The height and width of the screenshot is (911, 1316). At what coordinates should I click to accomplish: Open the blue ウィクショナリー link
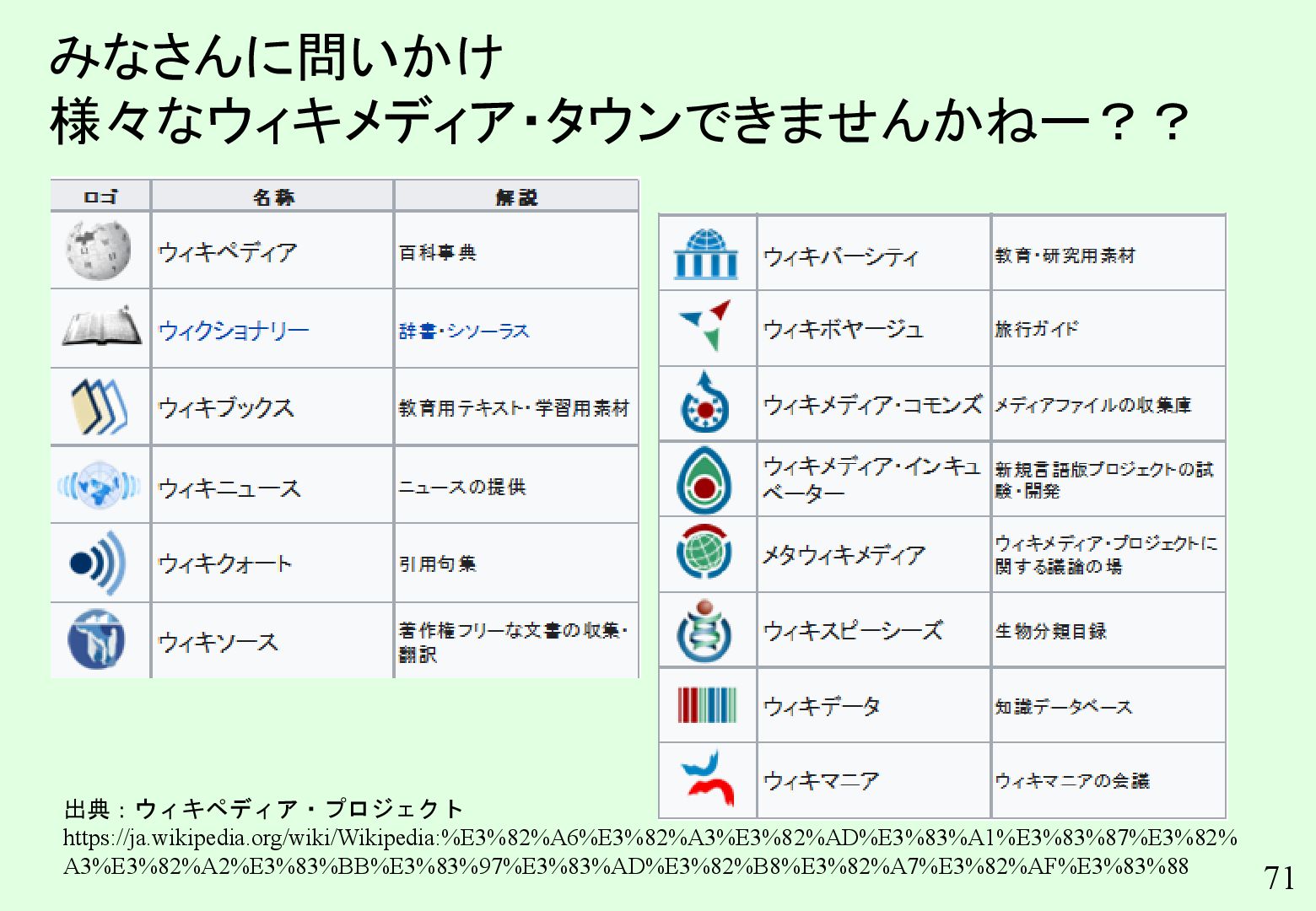point(234,331)
